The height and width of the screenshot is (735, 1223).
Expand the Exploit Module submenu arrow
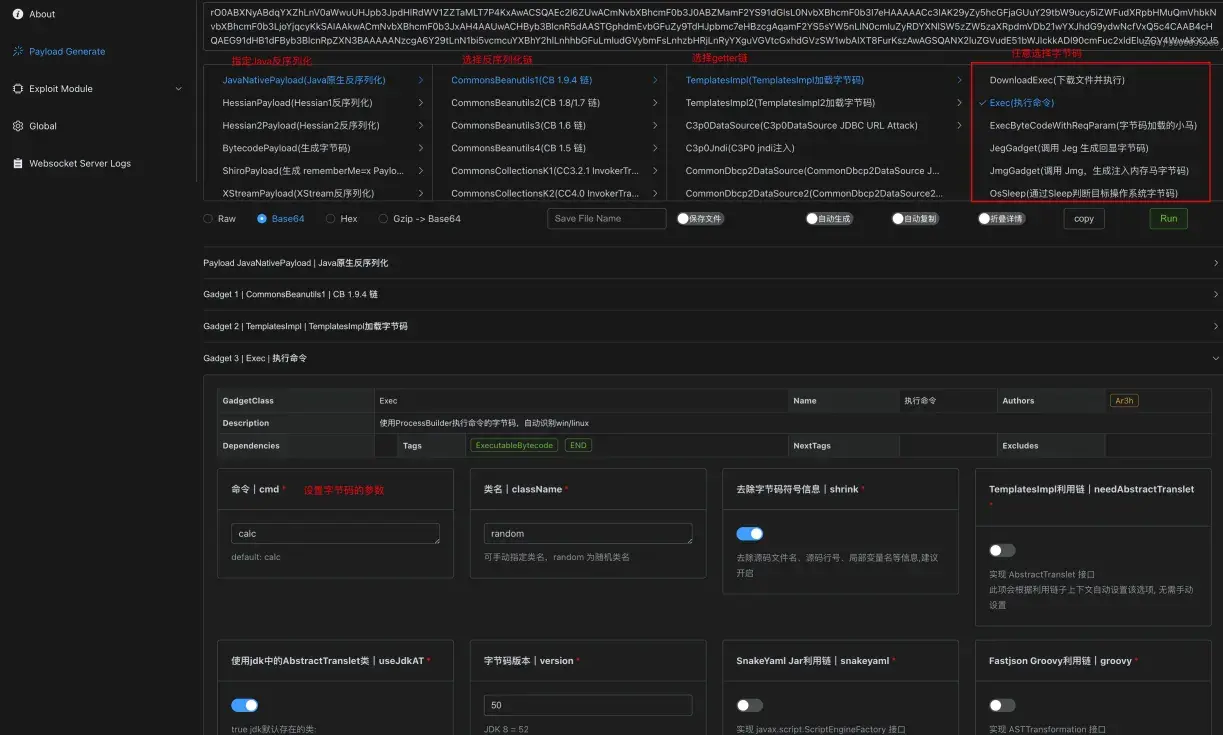[179, 89]
